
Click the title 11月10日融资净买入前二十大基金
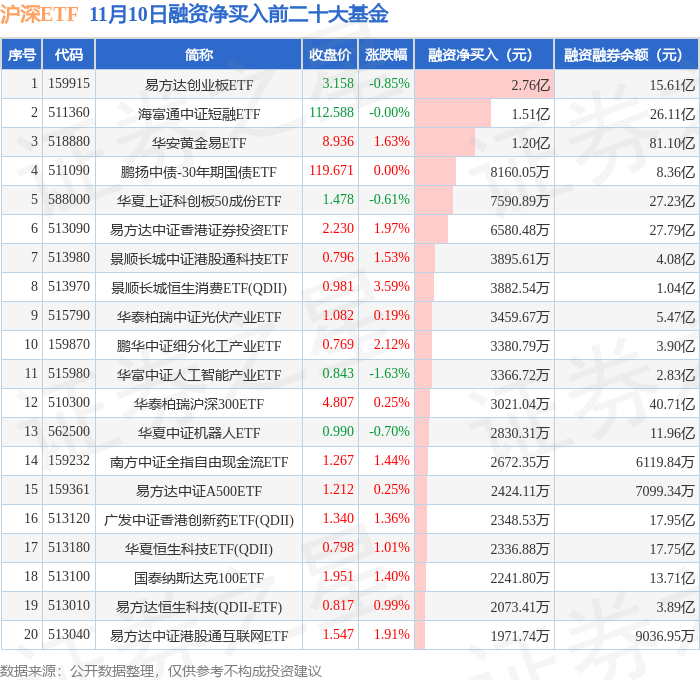(238, 14)
